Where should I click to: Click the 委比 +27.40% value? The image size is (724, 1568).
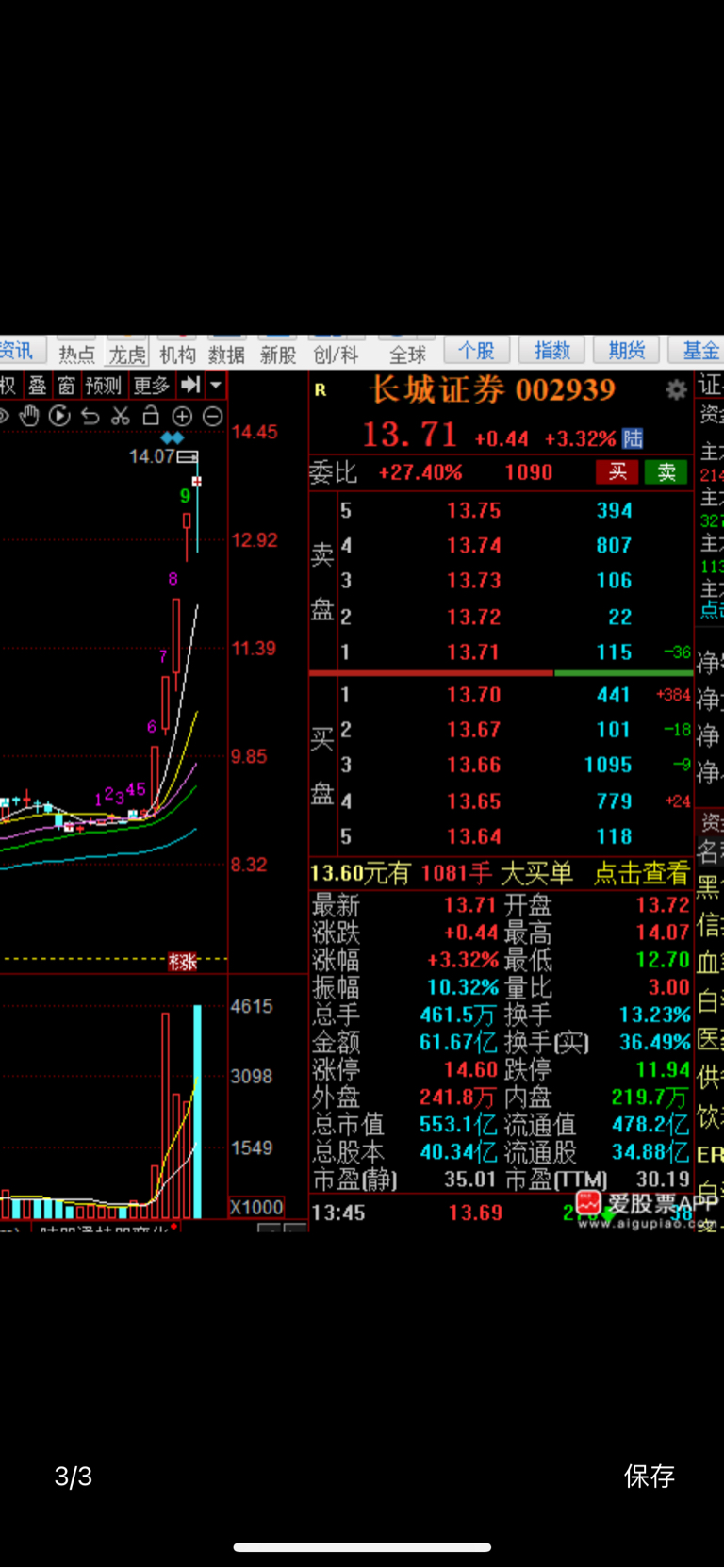click(x=420, y=472)
